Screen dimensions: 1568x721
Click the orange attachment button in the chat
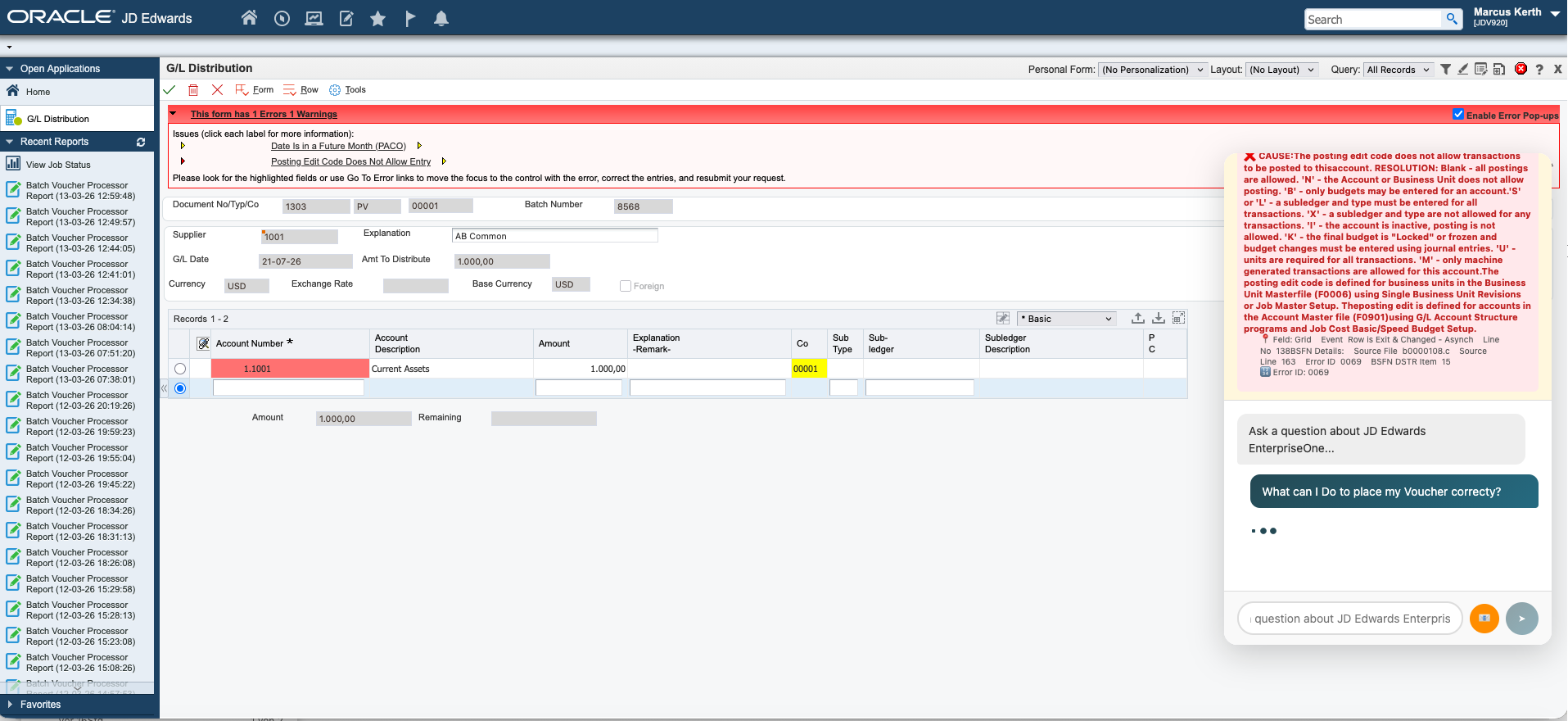(1484, 619)
